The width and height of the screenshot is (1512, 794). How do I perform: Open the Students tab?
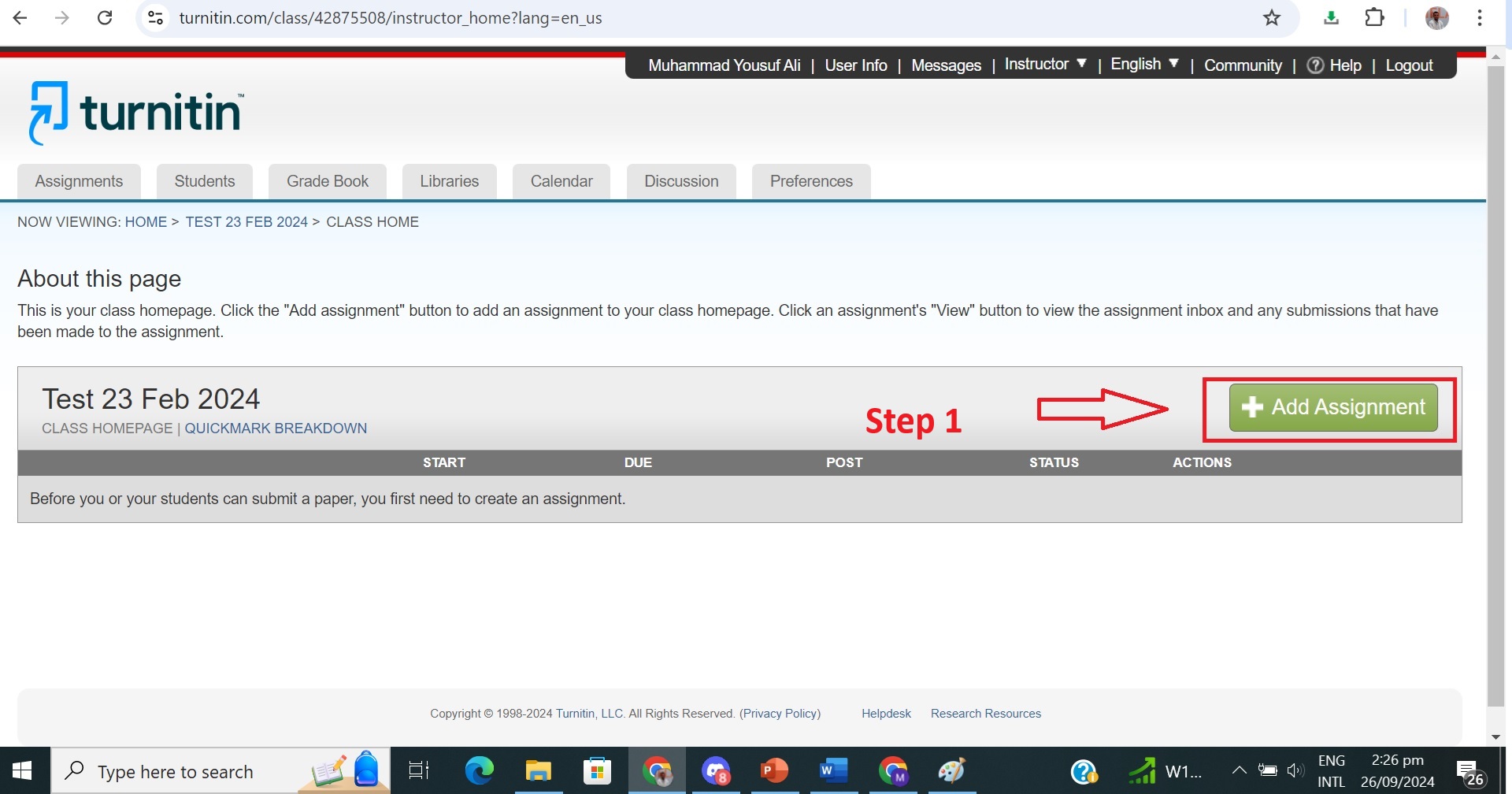pos(205,181)
